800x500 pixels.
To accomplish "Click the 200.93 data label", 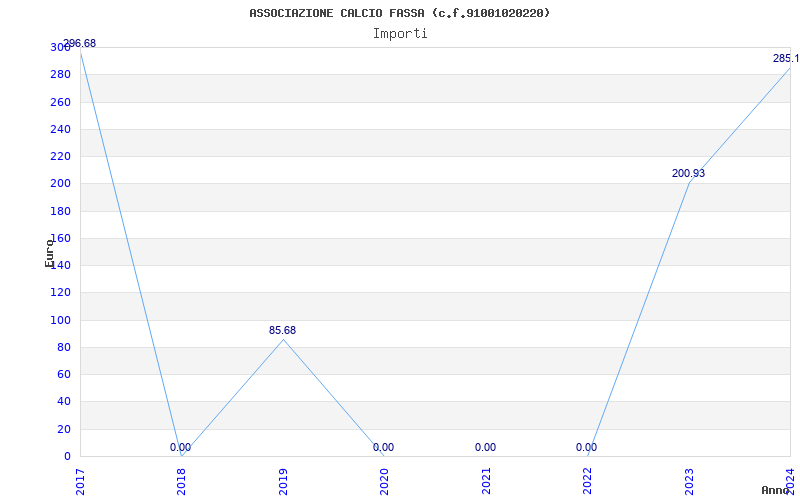I will click(x=688, y=173).
